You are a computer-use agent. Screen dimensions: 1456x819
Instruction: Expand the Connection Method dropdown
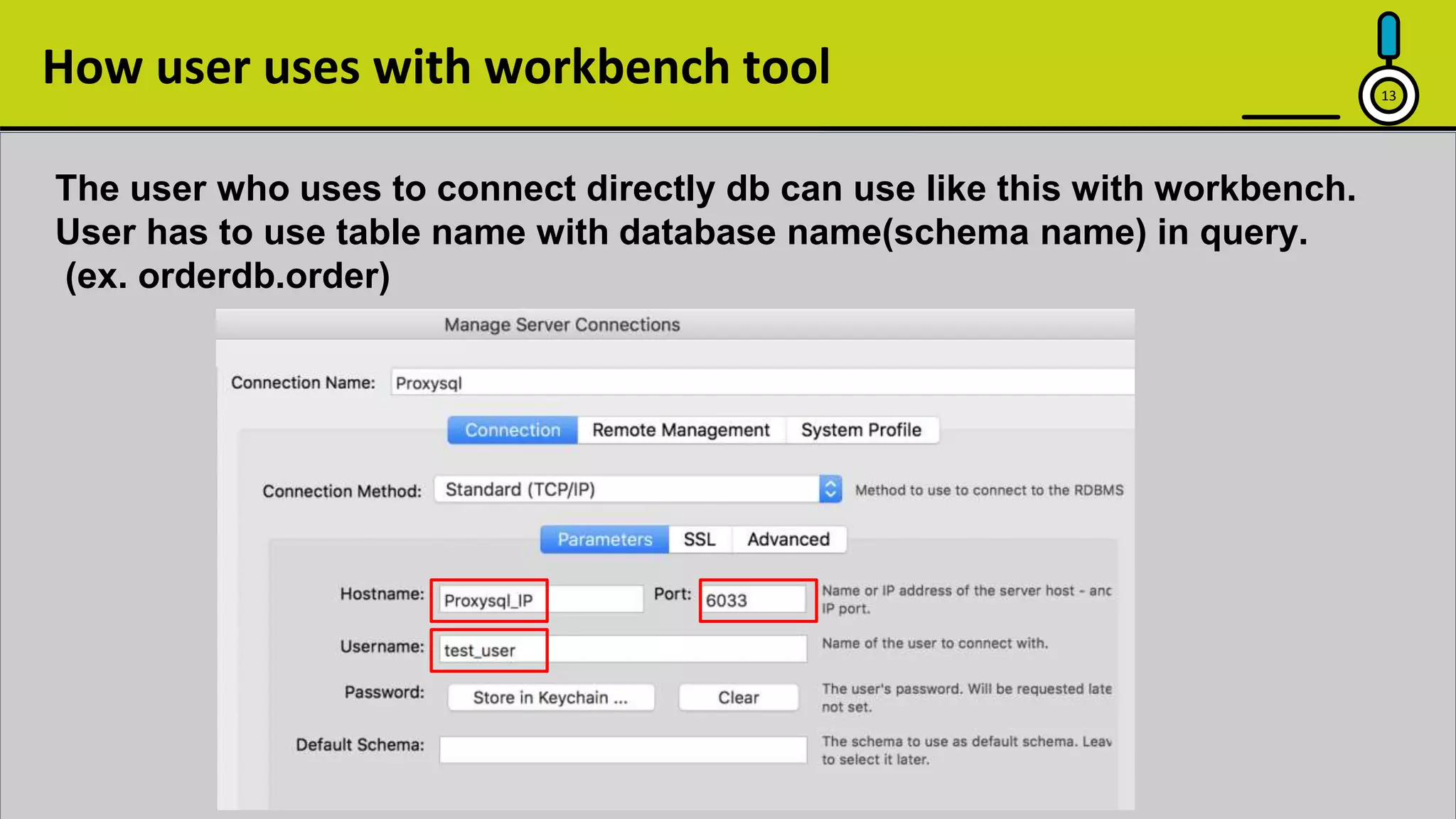coord(638,489)
